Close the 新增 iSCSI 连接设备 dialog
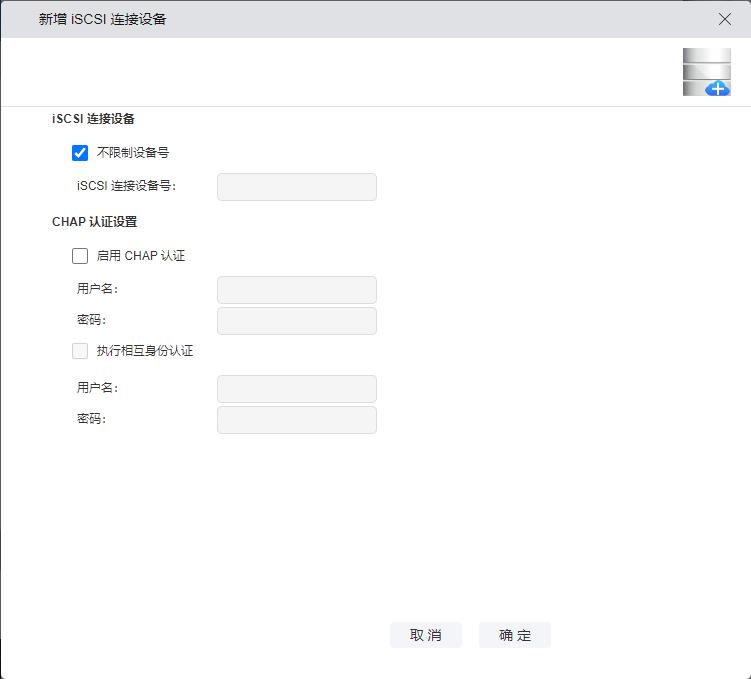Screen dimensions: 751x679 click(725, 19)
